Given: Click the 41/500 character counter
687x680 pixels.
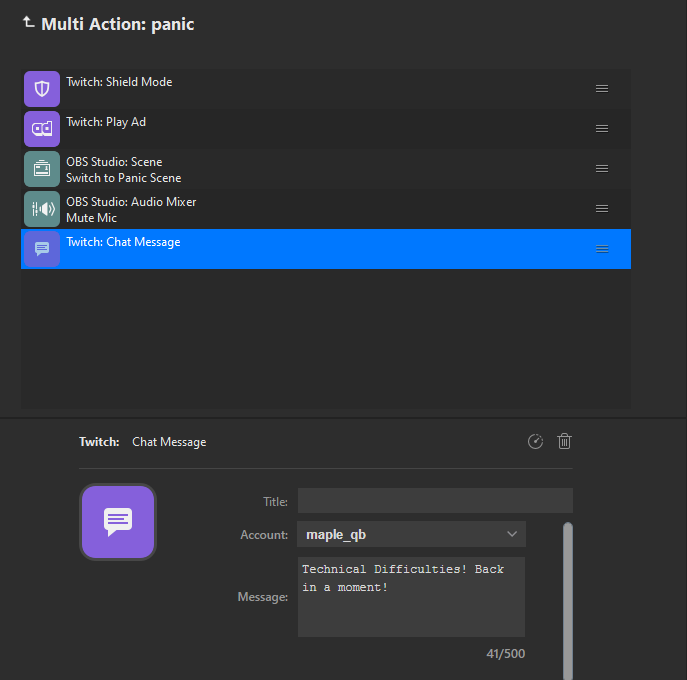Looking at the screenshot, I should 506,654.
